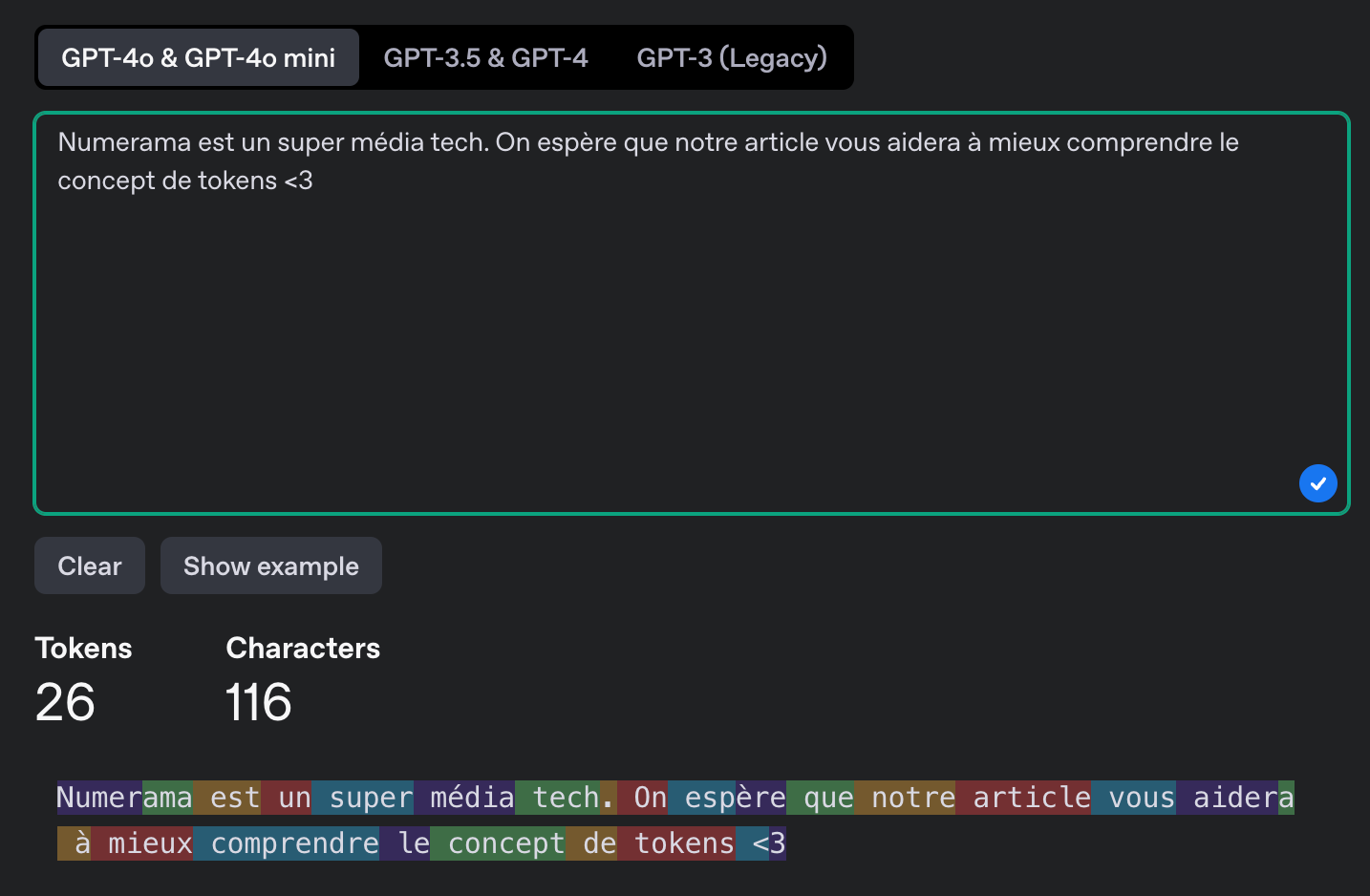Click the highlighted token 'super'
Viewport: 1370px width, 896px height.
pos(363,798)
